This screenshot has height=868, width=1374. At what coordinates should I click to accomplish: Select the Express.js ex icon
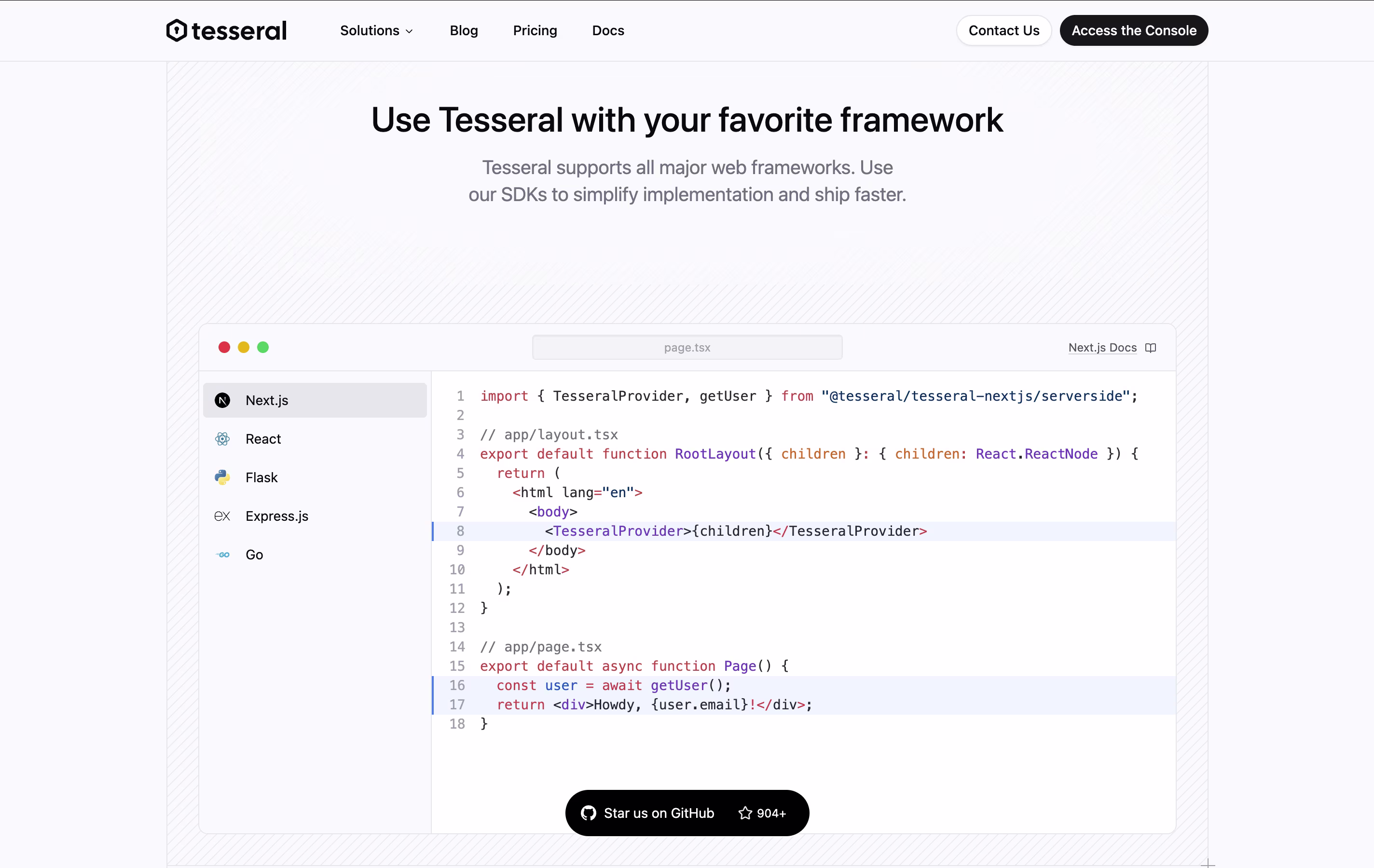pos(222,516)
